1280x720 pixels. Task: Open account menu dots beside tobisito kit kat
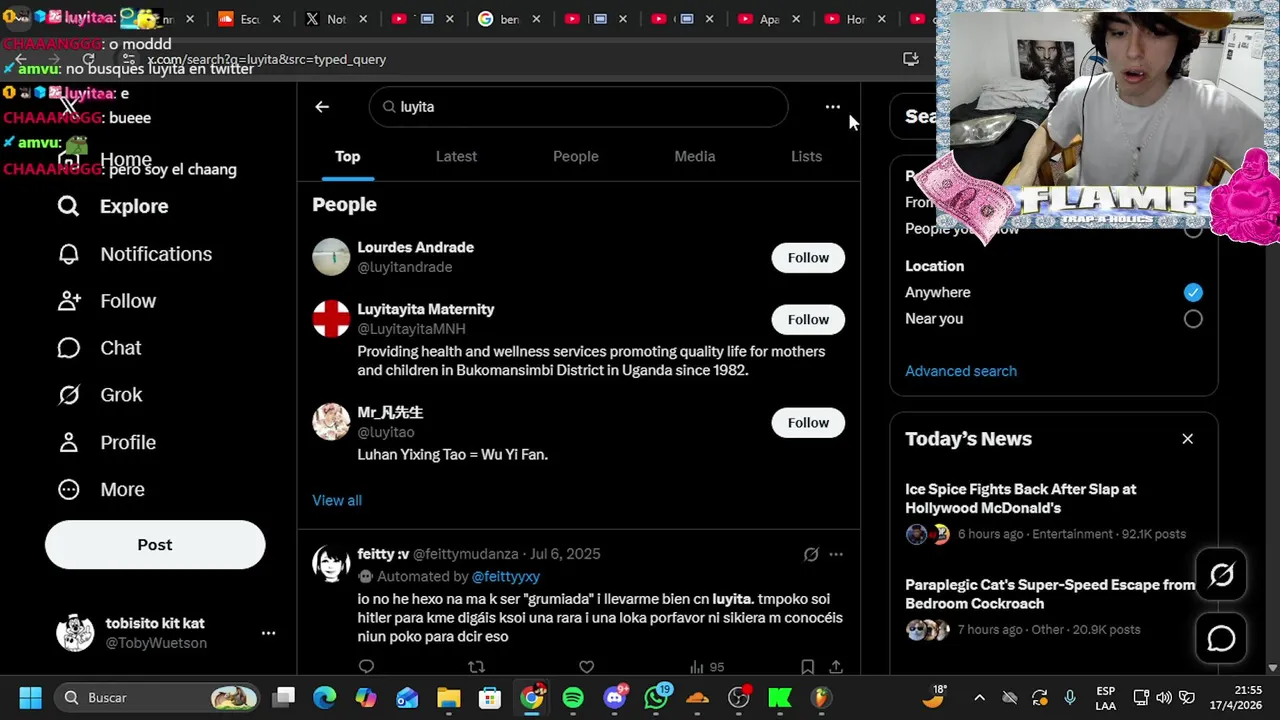268,633
